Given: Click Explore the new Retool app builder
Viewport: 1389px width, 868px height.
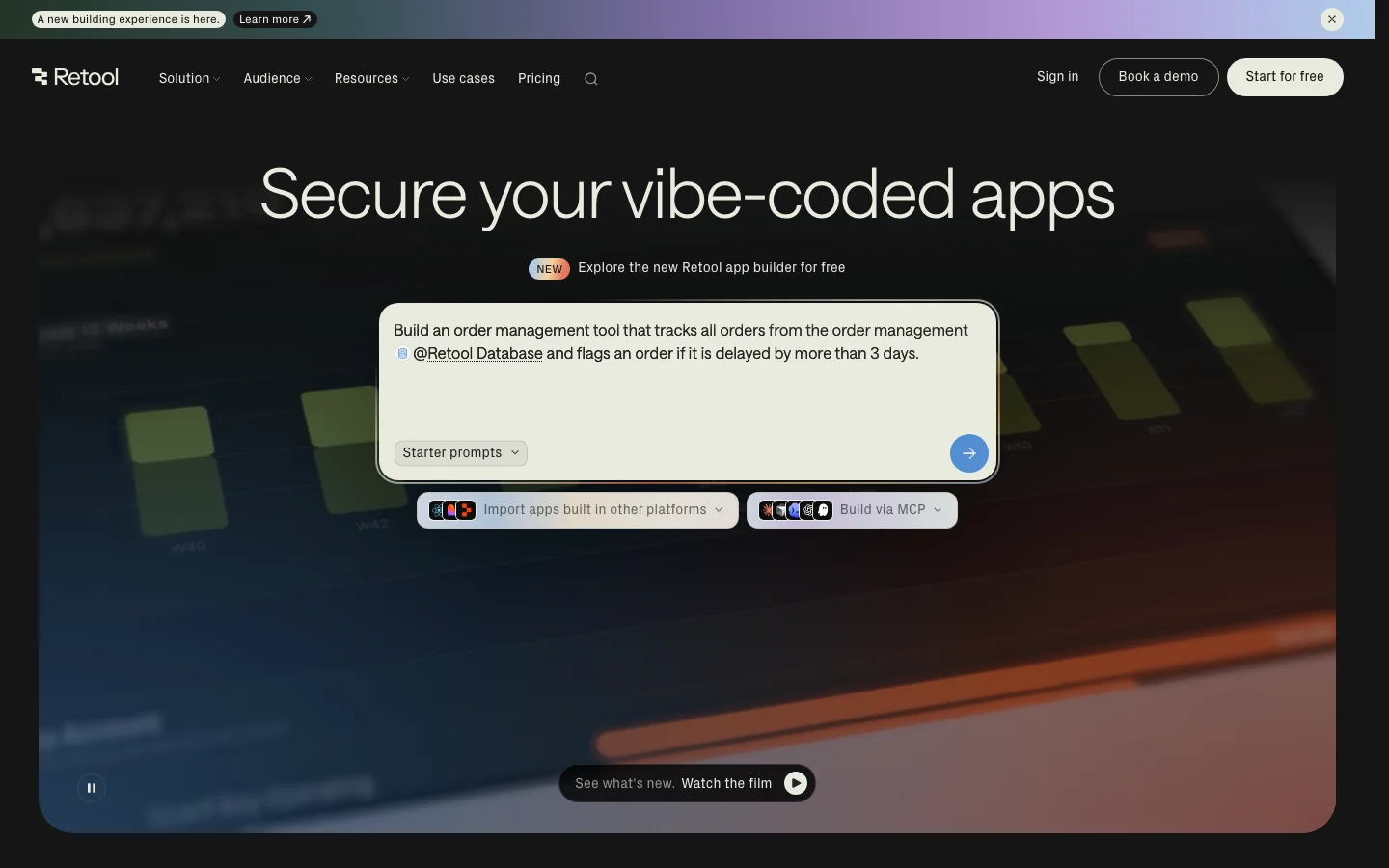Looking at the screenshot, I should pos(712,268).
